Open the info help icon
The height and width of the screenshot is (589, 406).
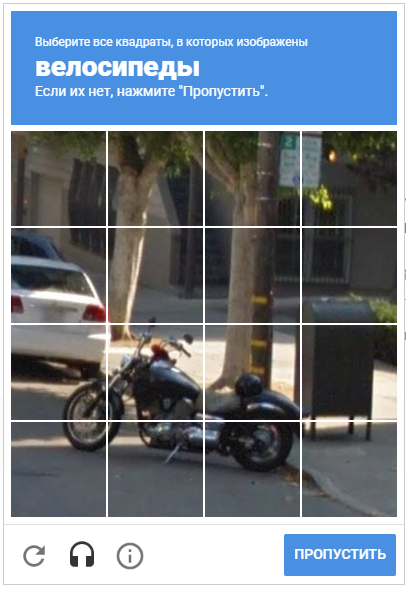(x=130, y=555)
